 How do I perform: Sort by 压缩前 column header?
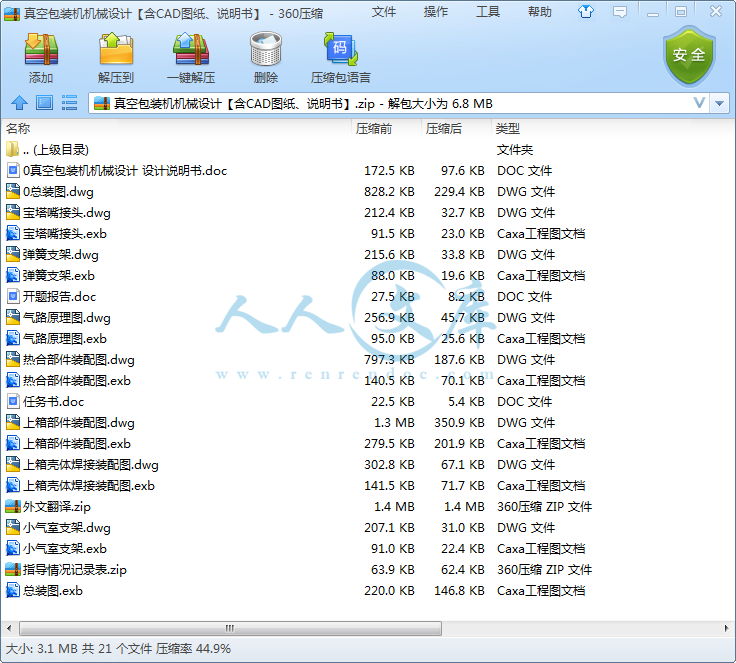pyautogui.click(x=374, y=128)
